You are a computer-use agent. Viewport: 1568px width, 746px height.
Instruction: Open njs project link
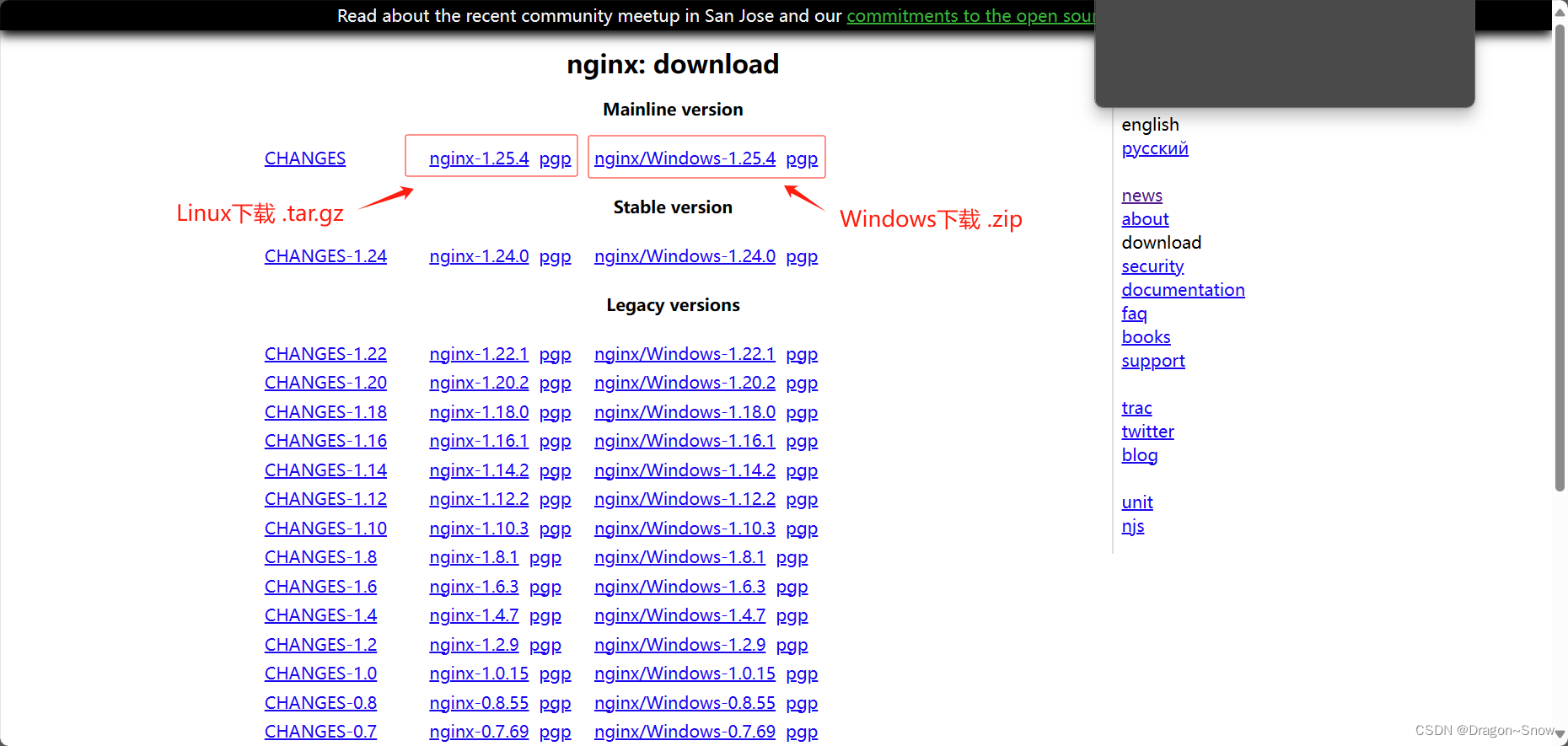click(x=1133, y=526)
